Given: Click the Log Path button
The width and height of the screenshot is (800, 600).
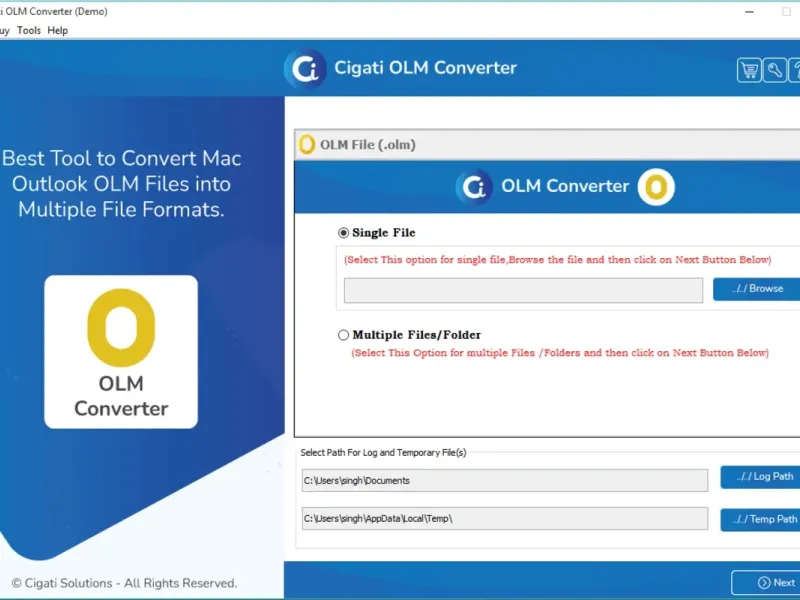Looking at the screenshot, I should (x=760, y=477).
